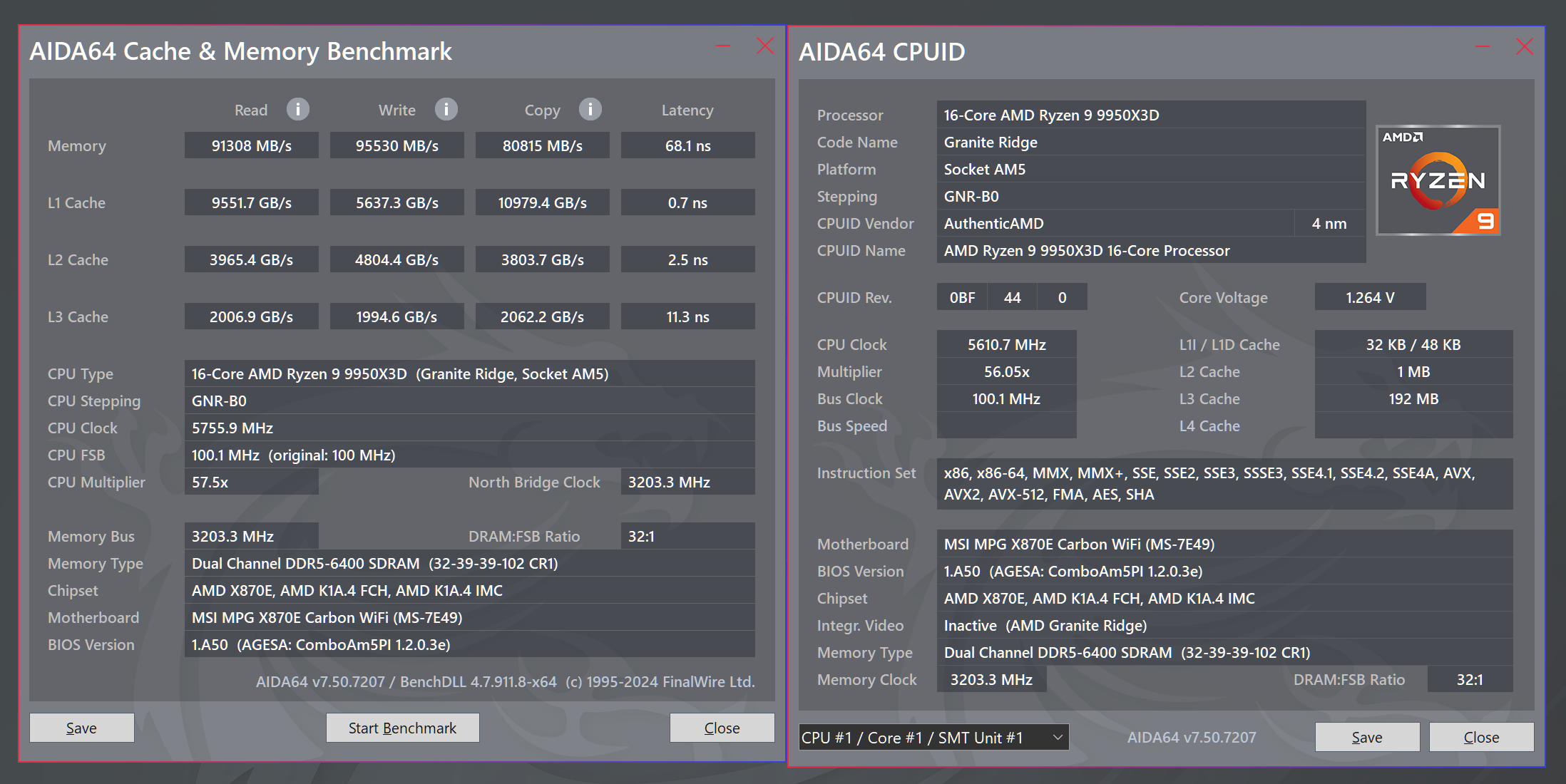Close the AIDA64 CPUID window via X
1566x784 pixels.
click(x=1525, y=47)
